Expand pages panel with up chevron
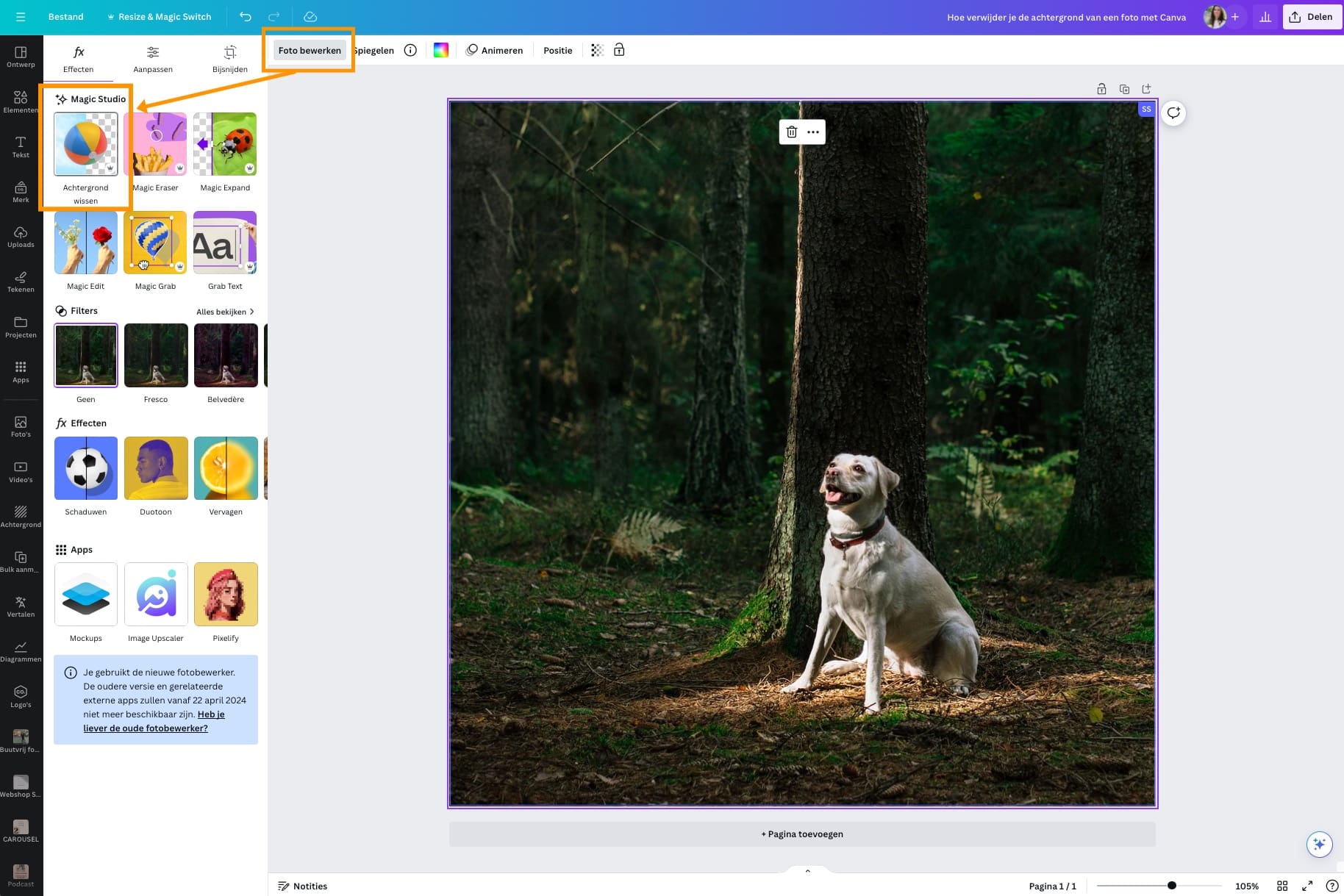1344x896 pixels. [x=807, y=871]
